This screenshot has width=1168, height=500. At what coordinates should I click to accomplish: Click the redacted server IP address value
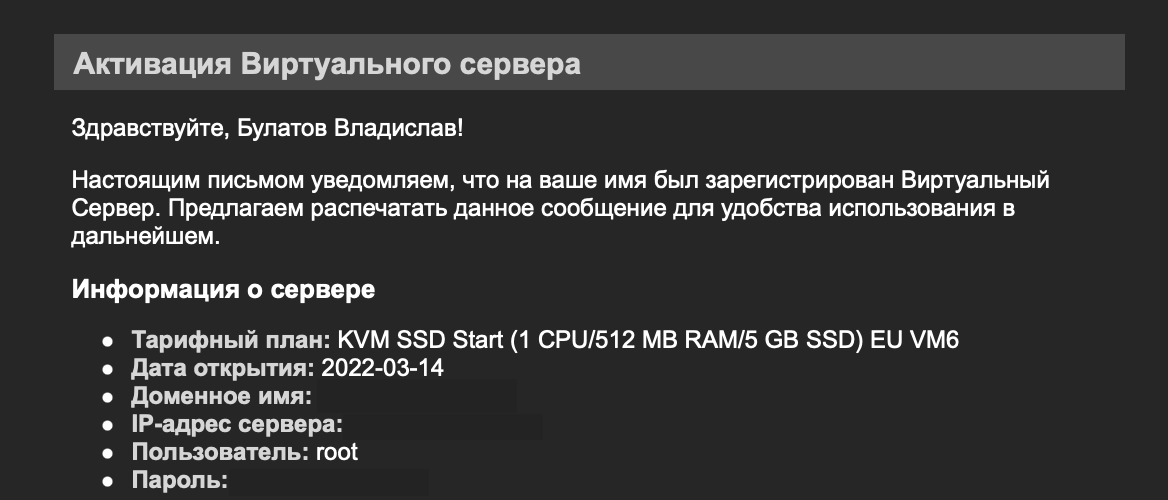[444, 425]
